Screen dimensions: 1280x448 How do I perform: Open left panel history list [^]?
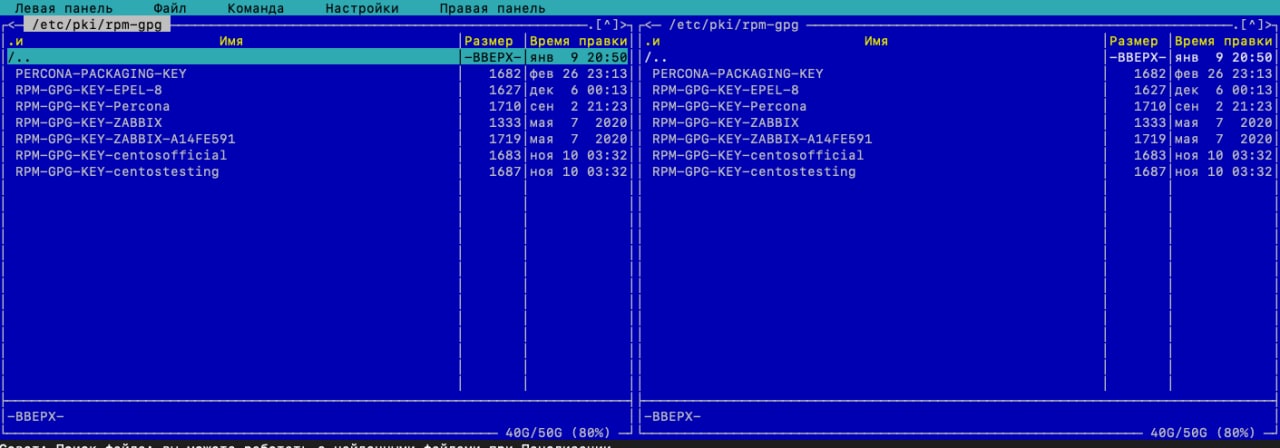click(606, 24)
